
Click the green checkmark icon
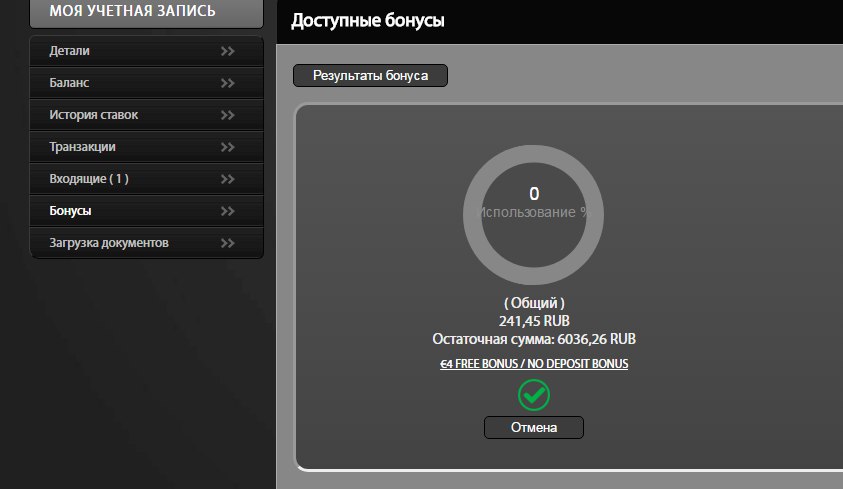pos(534,395)
